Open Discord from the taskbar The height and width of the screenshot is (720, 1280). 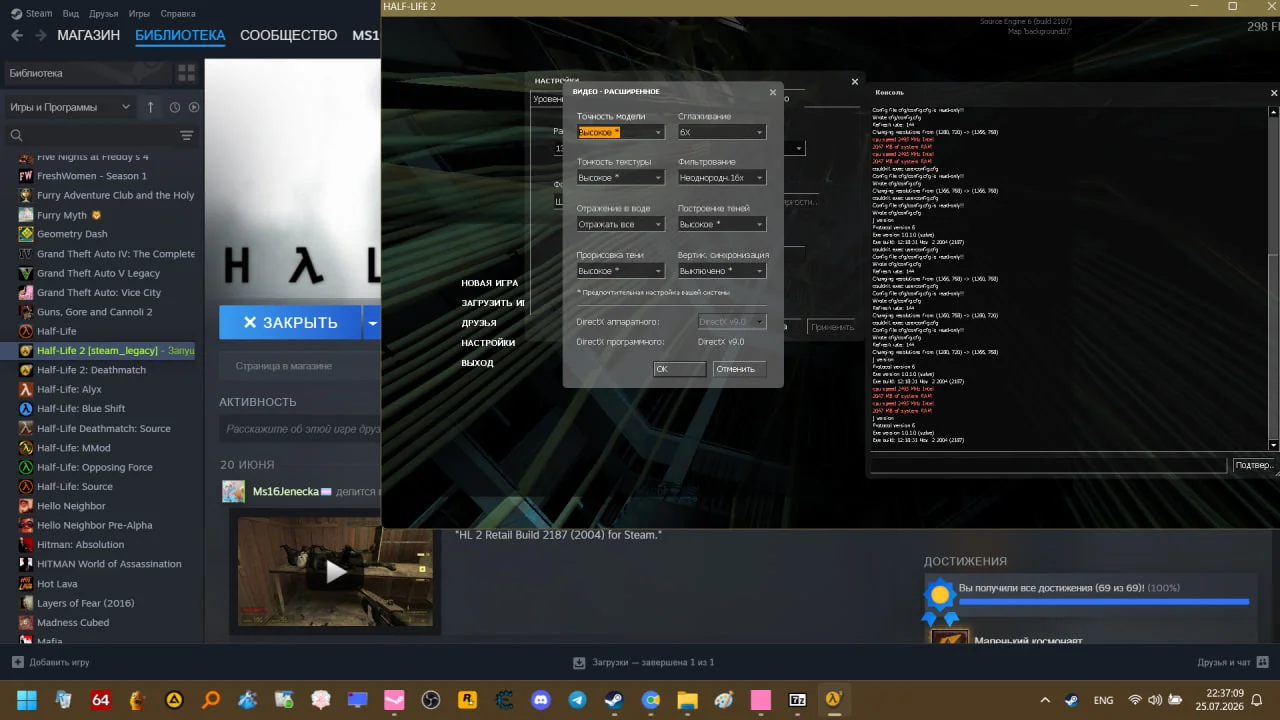(541, 700)
